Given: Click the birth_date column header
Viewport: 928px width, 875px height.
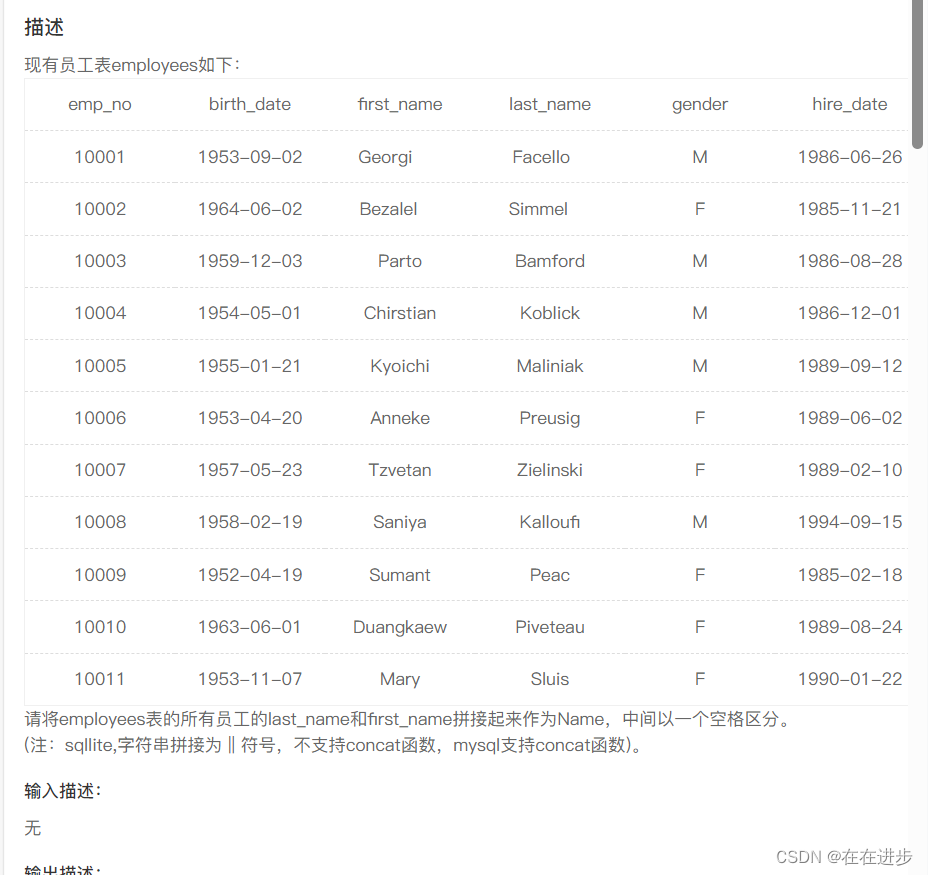Looking at the screenshot, I should coord(249,104).
